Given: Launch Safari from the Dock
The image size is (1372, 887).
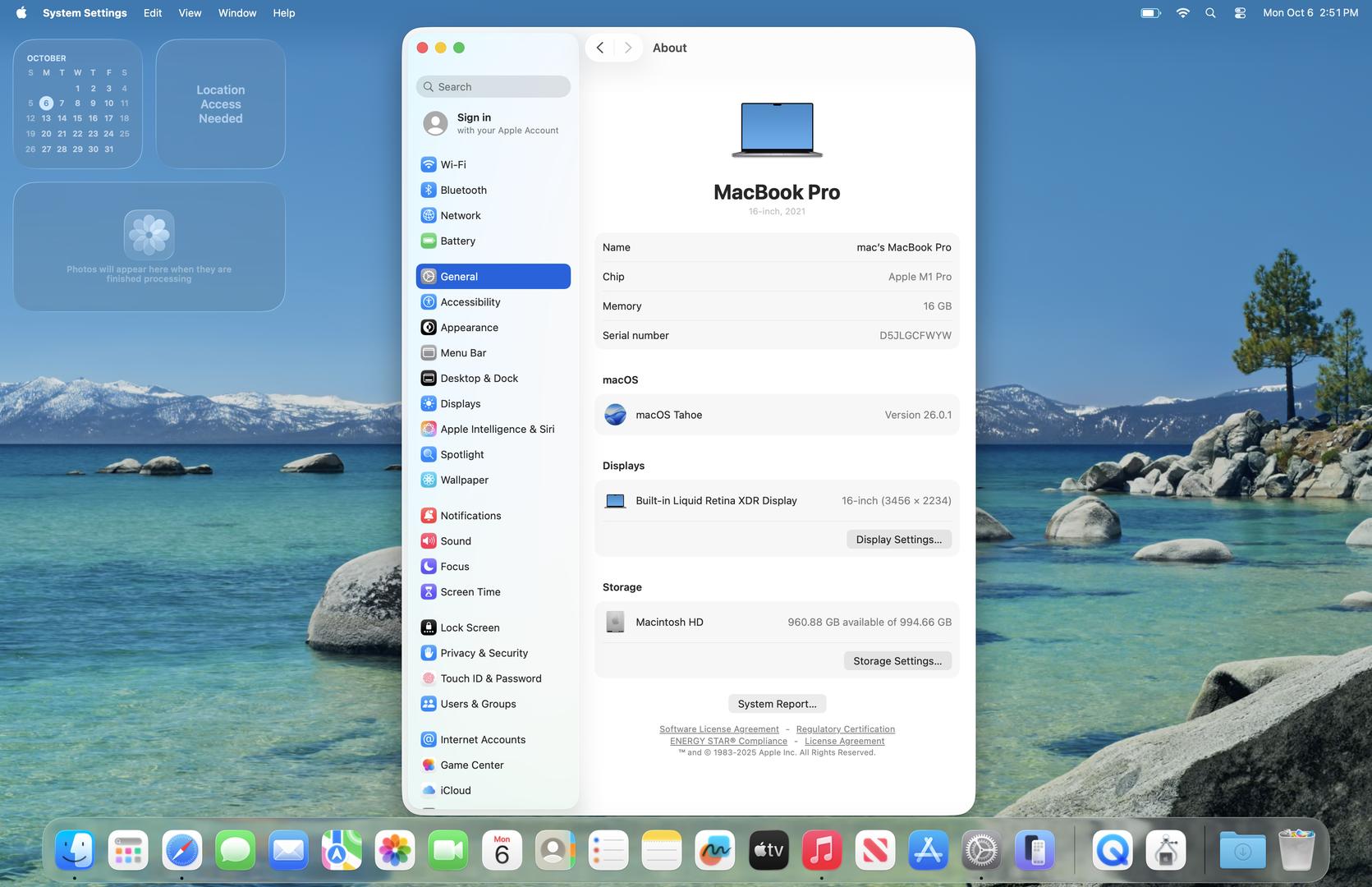Looking at the screenshot, I should point(181,851).
